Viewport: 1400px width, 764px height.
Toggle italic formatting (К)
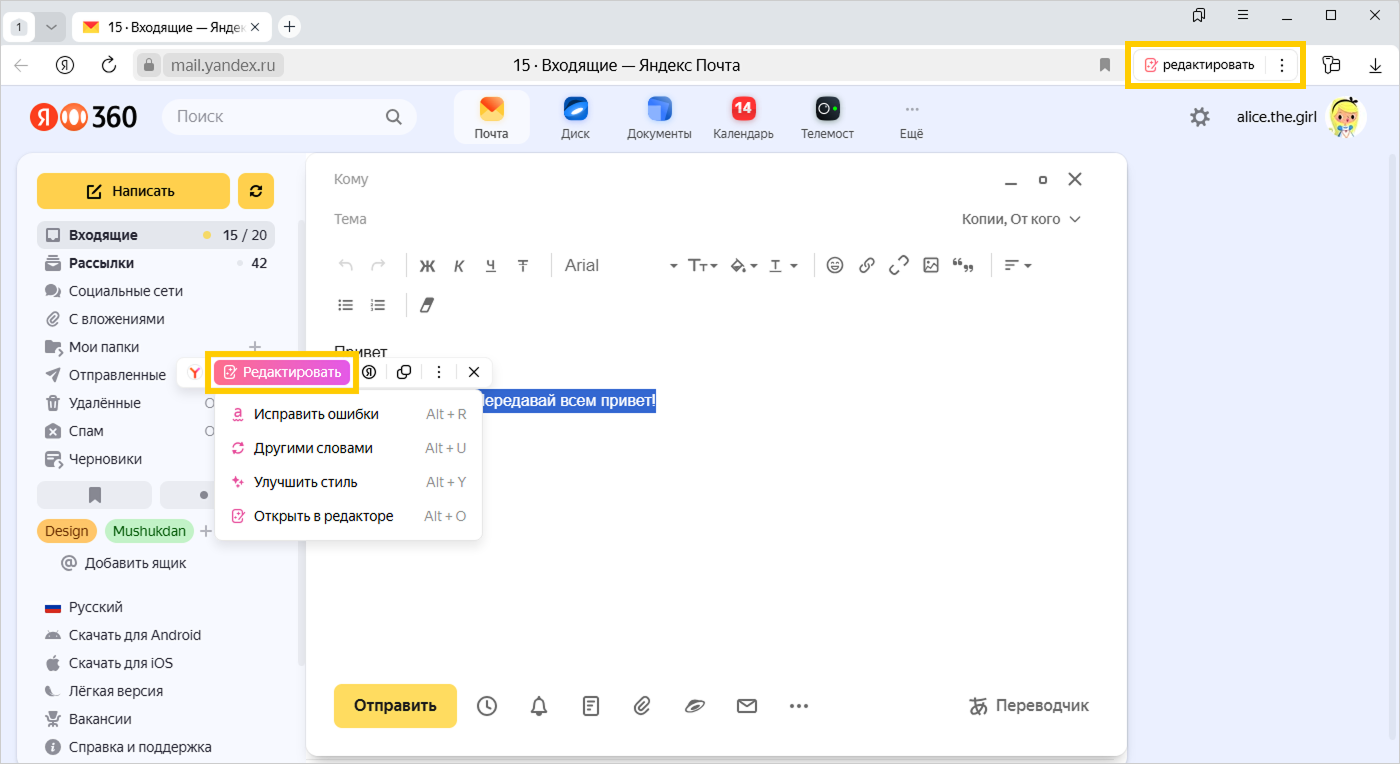click(459, 265)
